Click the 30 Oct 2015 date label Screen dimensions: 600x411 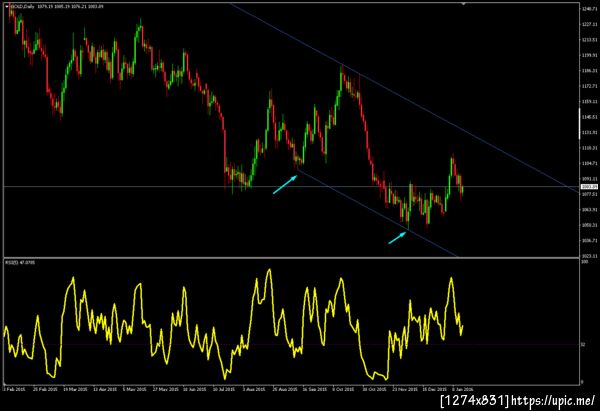coord(374,389)
